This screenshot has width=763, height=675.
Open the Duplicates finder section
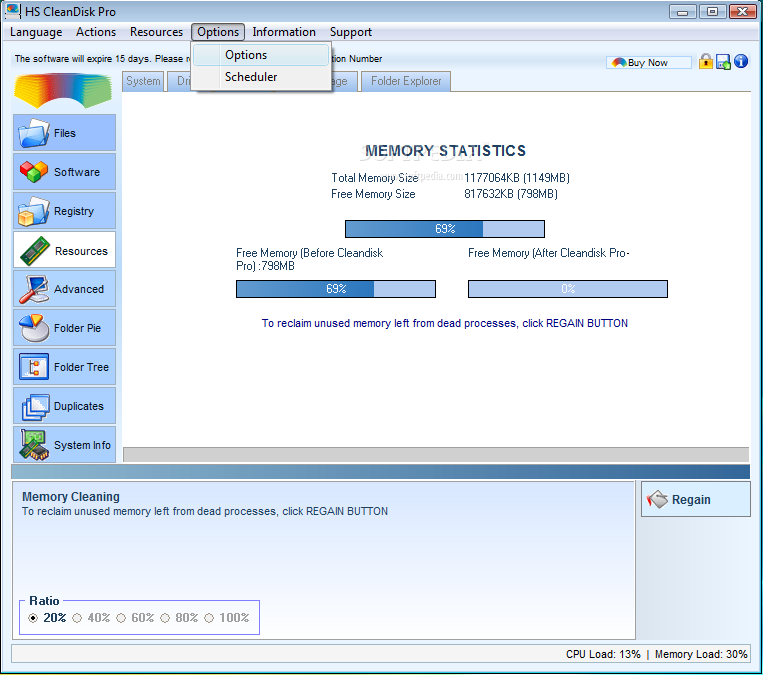[64, 406]
